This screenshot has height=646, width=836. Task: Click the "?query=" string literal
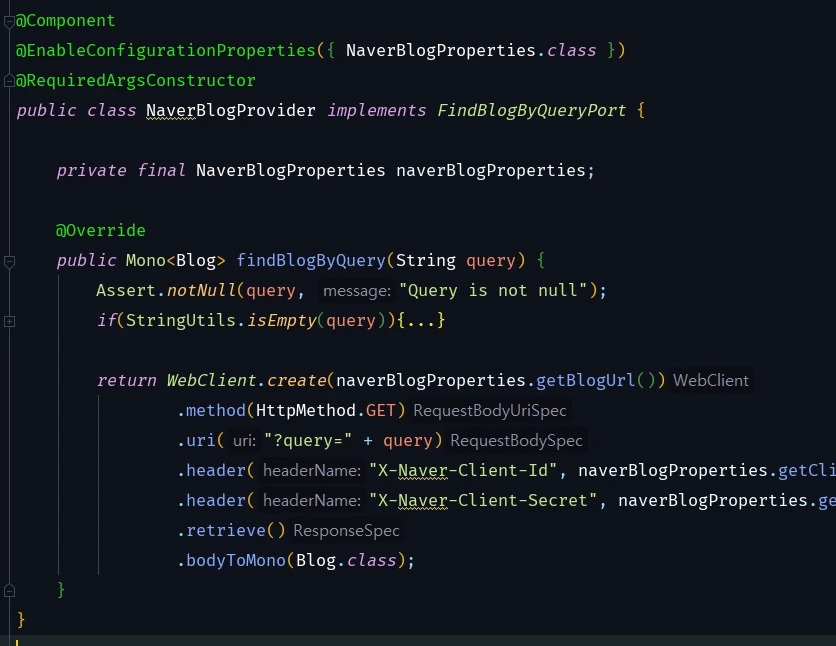(308, 441)
